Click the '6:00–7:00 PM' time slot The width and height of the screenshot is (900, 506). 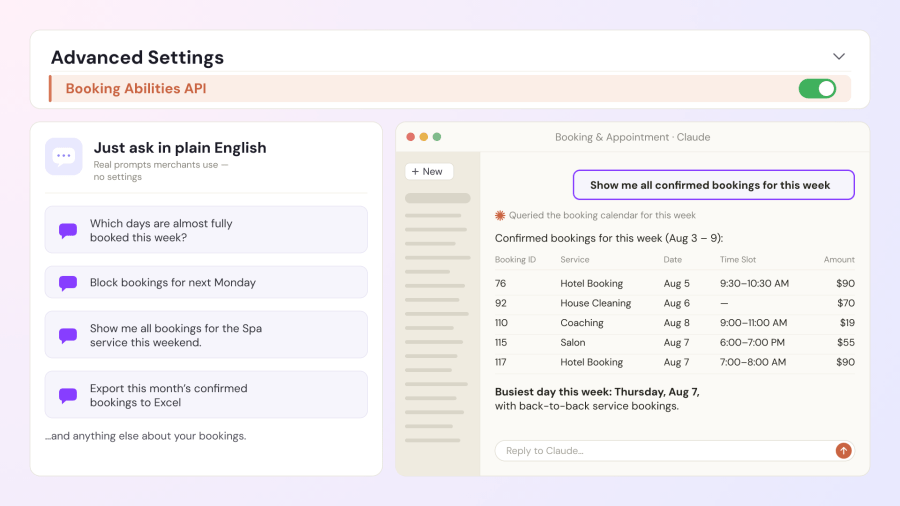pos(752,342)
